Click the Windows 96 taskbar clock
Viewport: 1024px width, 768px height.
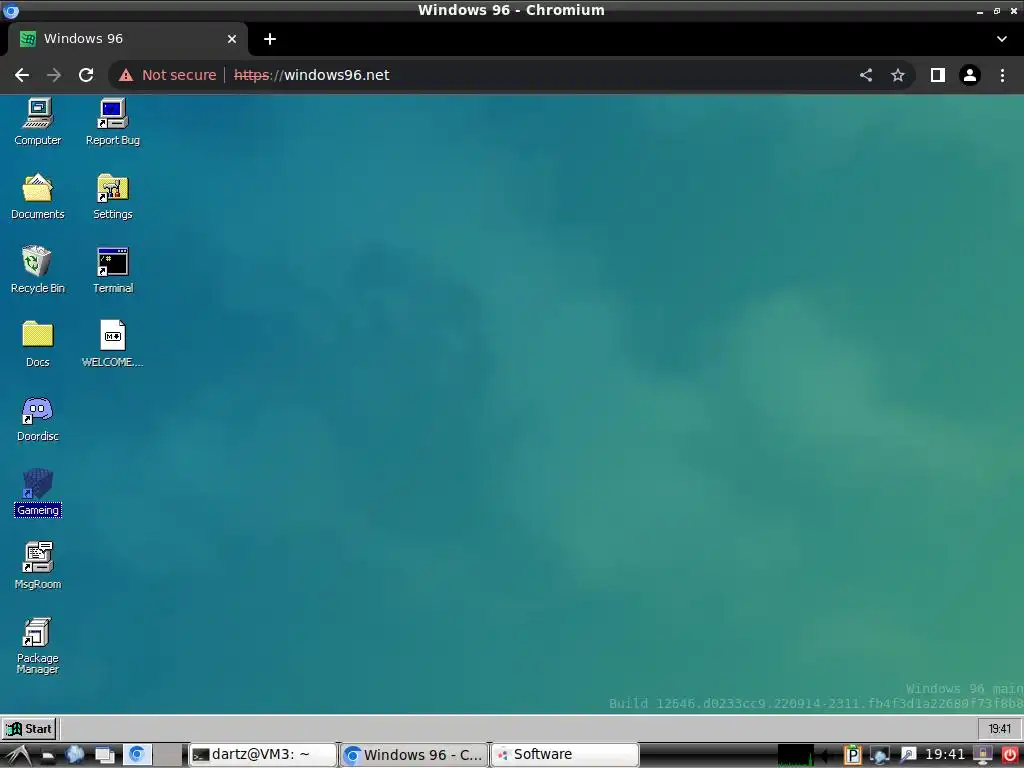pyautogui.click(x=999, y=729)
